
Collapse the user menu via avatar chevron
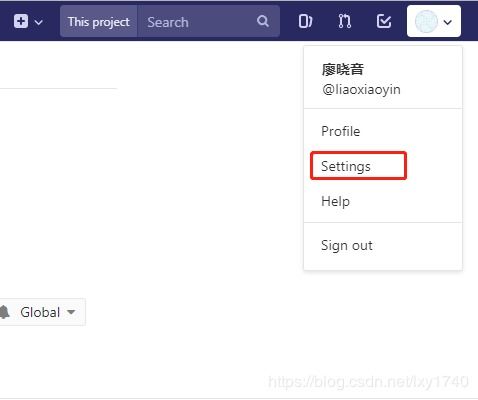click(448, 22)
